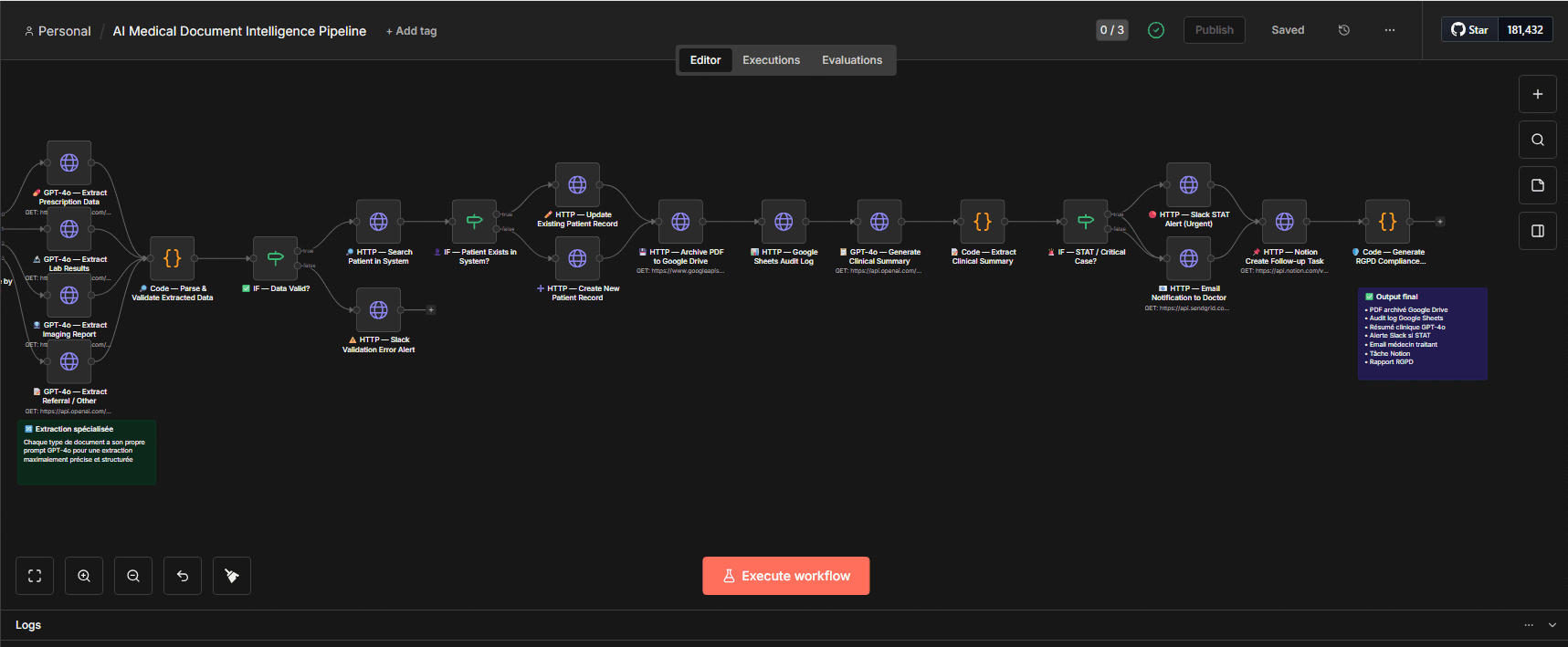Open the HTTP Slack STAT Alert (Urgent) node

pos(1189,184)
